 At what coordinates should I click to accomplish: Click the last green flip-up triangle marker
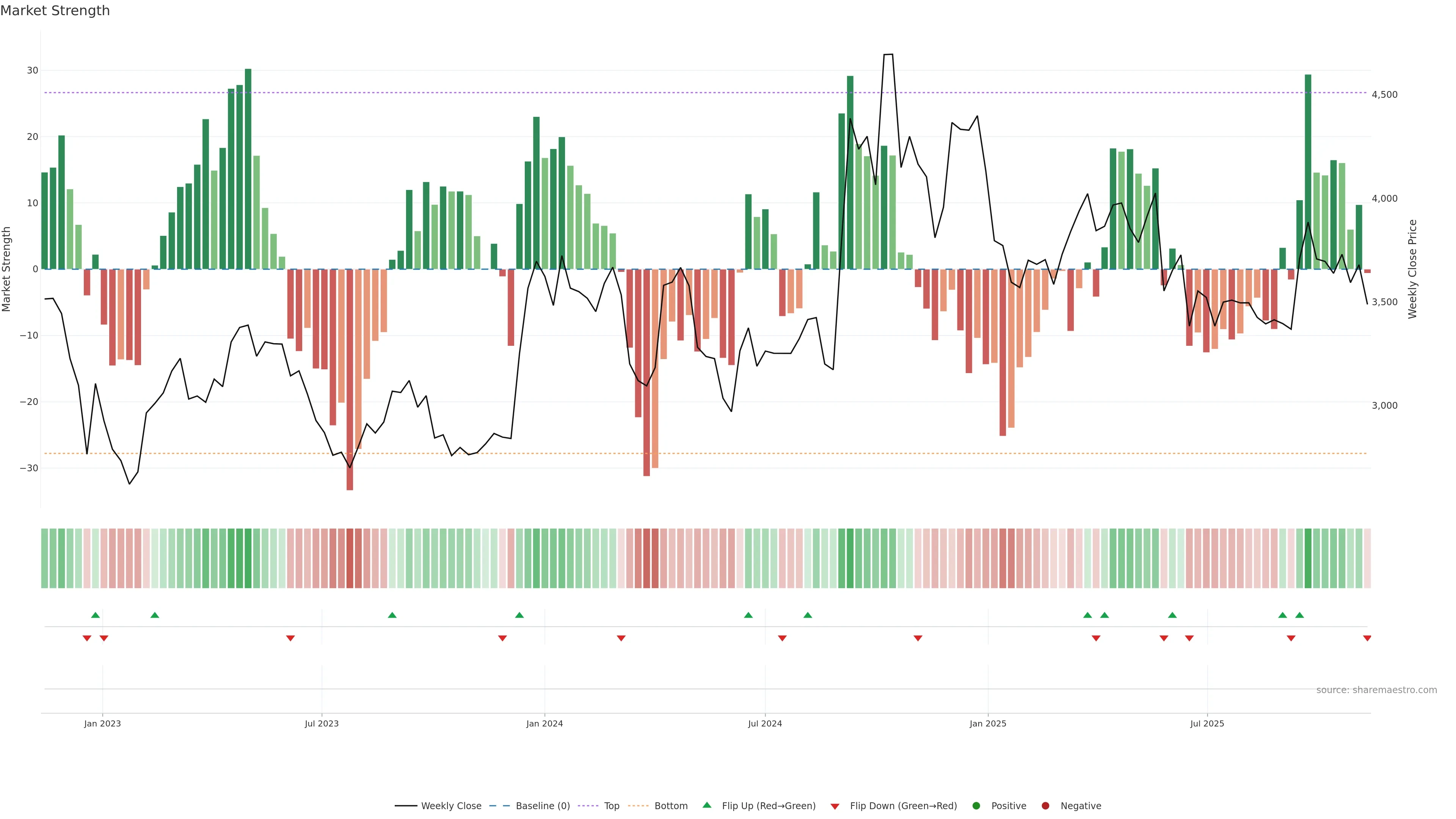(x=1299, y=615)
